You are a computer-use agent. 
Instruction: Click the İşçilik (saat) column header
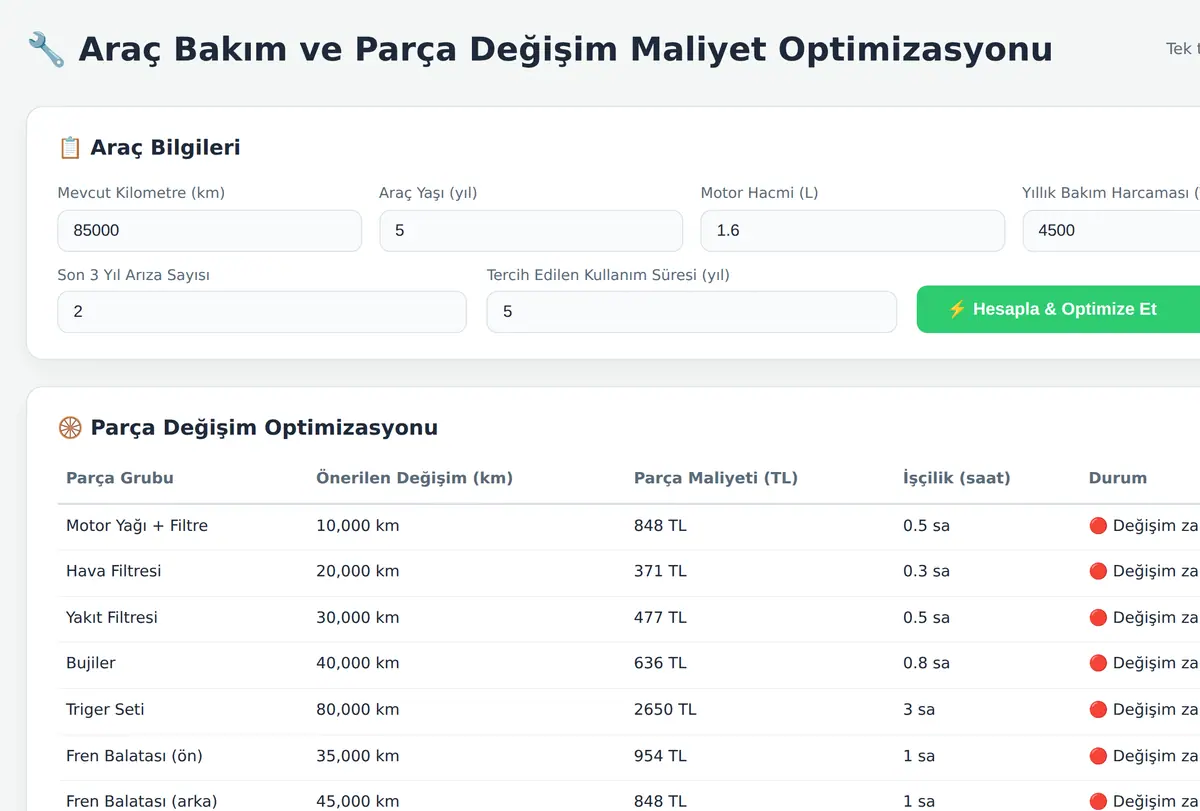tap(957, 478)
